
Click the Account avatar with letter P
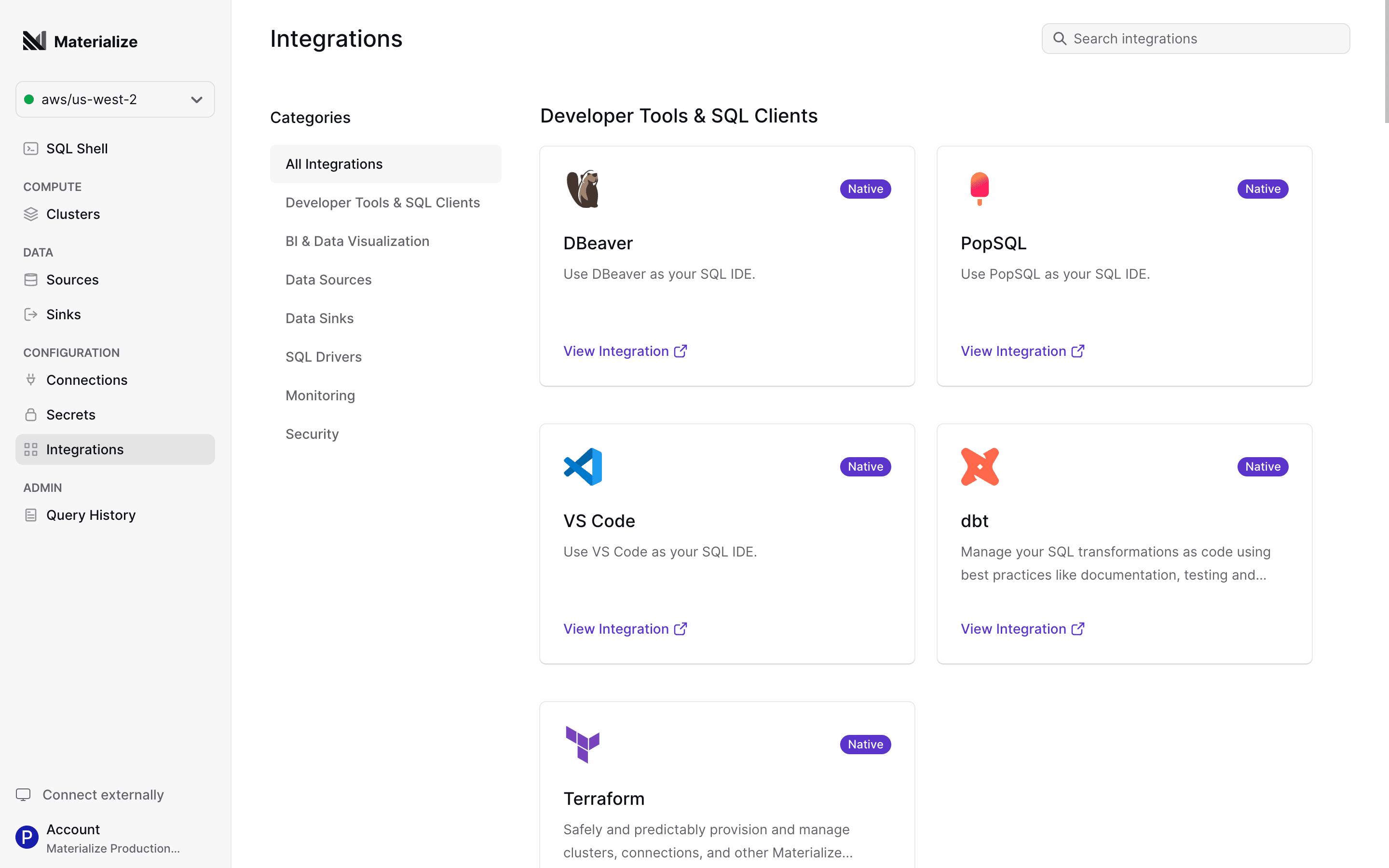click(27, 837)
